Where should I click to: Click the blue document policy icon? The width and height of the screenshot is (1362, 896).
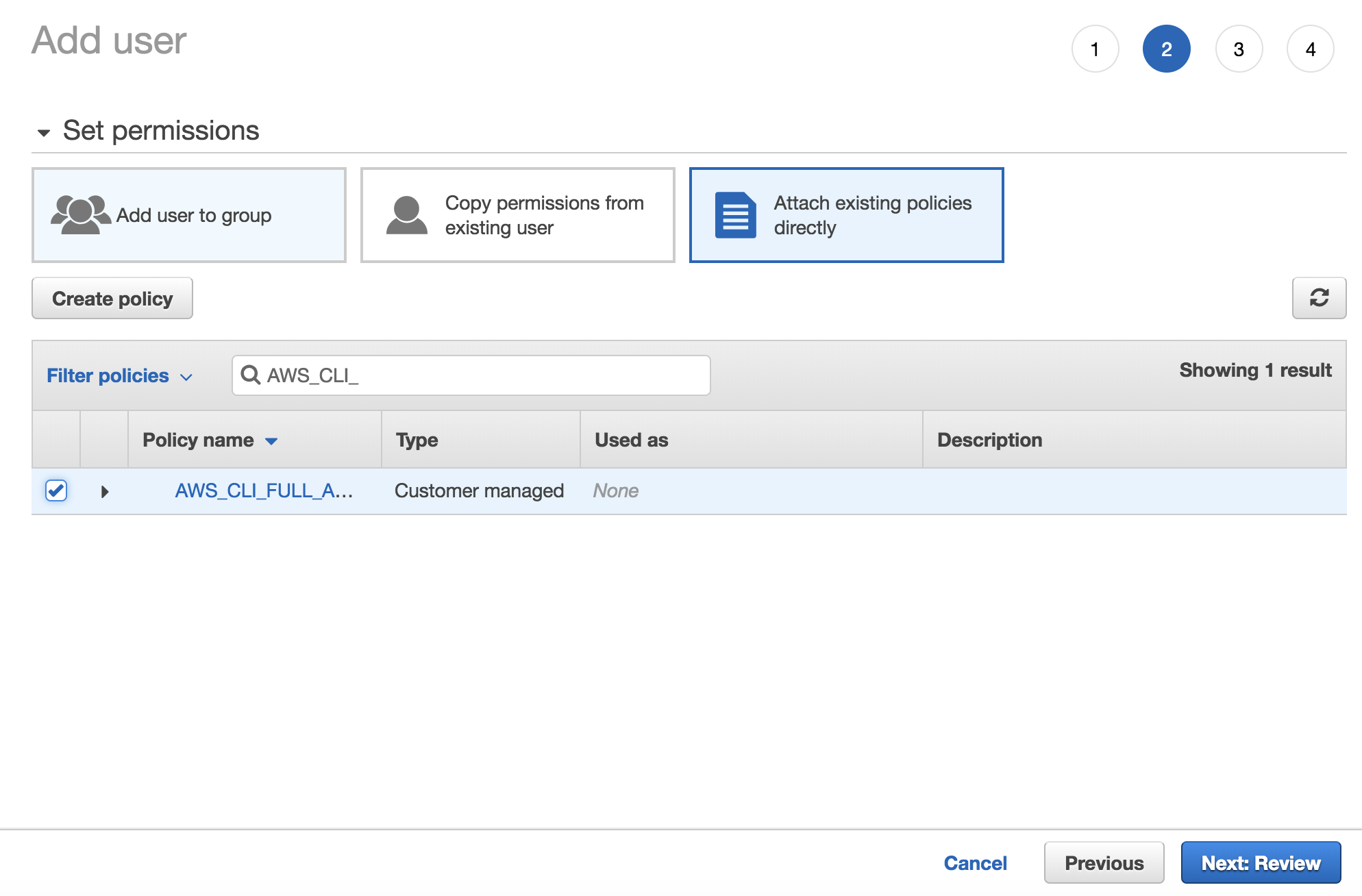tap(735, 215)
